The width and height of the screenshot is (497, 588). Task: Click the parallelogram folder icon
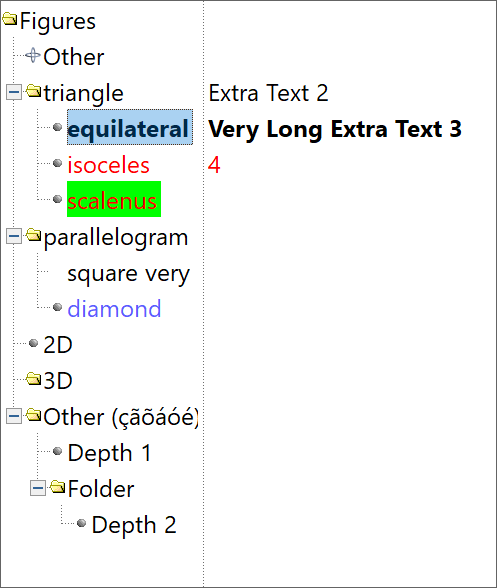pos(33,235)
